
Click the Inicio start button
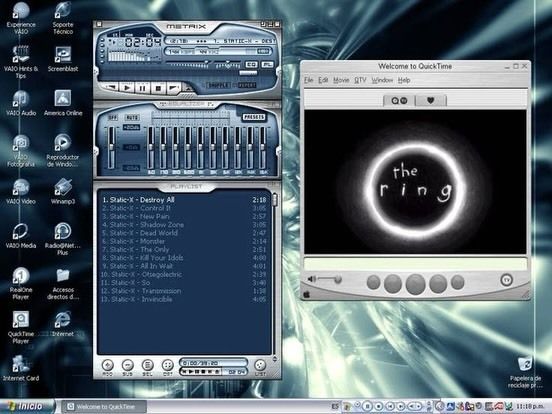pos(27,406)
